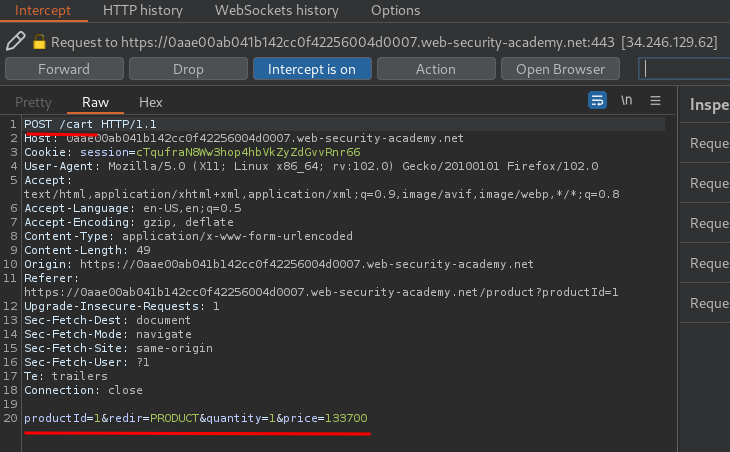Click the 'Te: trailers' line

[x=66, y=376]
